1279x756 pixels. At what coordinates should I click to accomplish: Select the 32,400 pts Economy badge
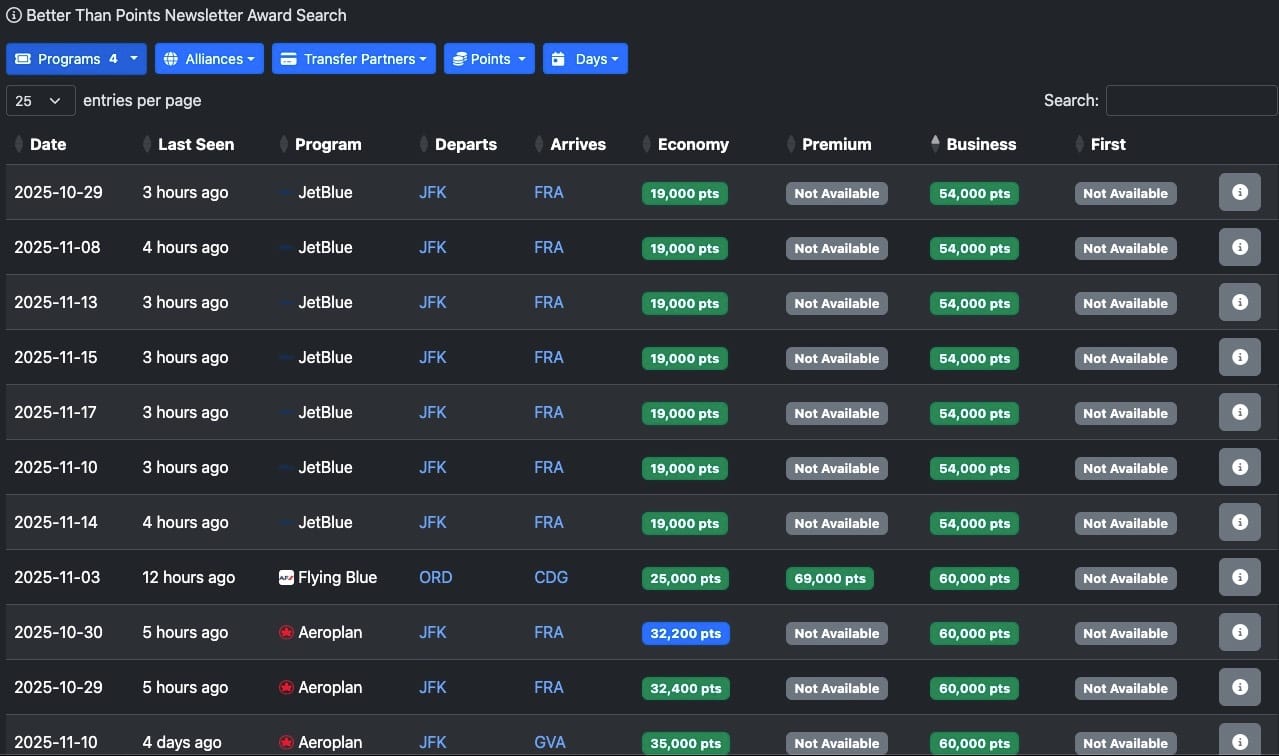[686, 688]
